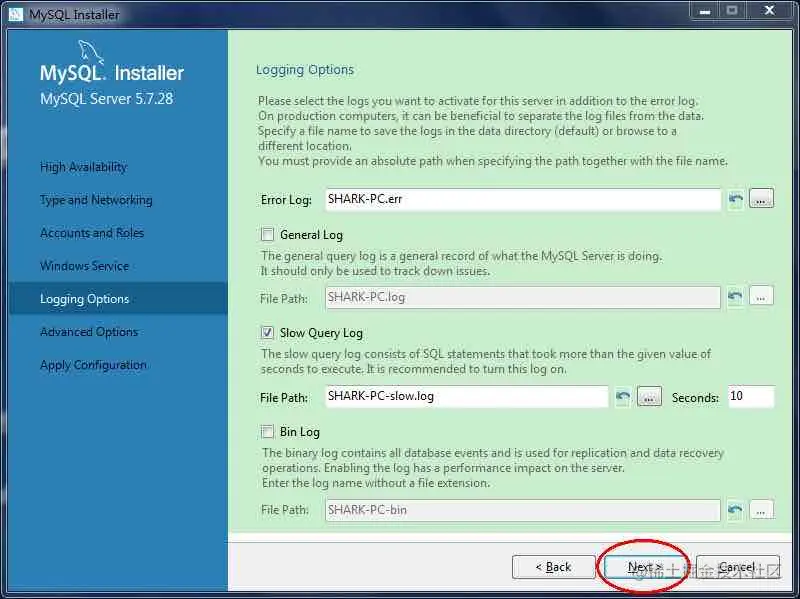Minimize the MySQL Installer window
The height and width of the screenshot is (599, 800).
(x=705, y=11)
